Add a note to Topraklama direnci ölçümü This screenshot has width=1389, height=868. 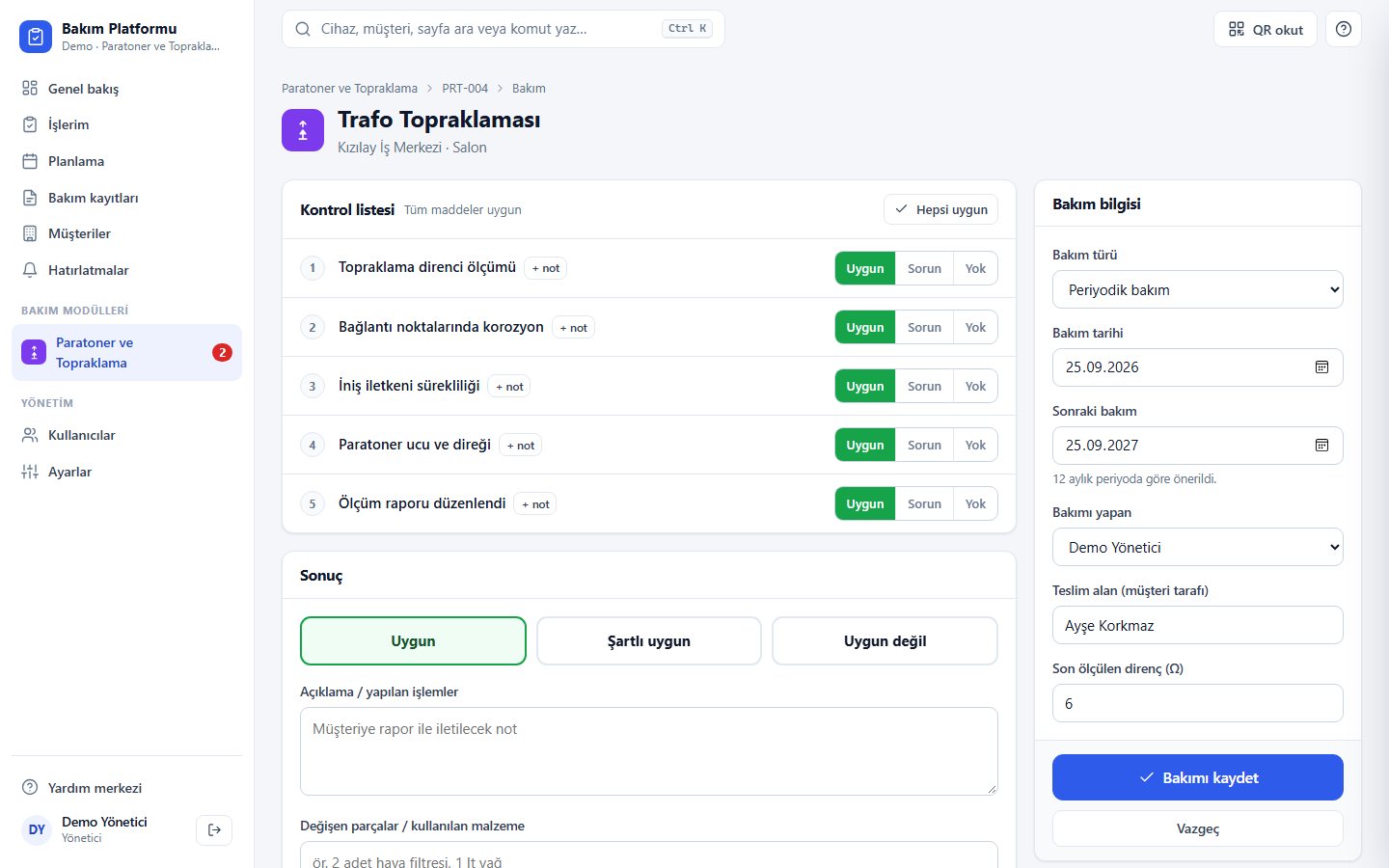point(546,268)
